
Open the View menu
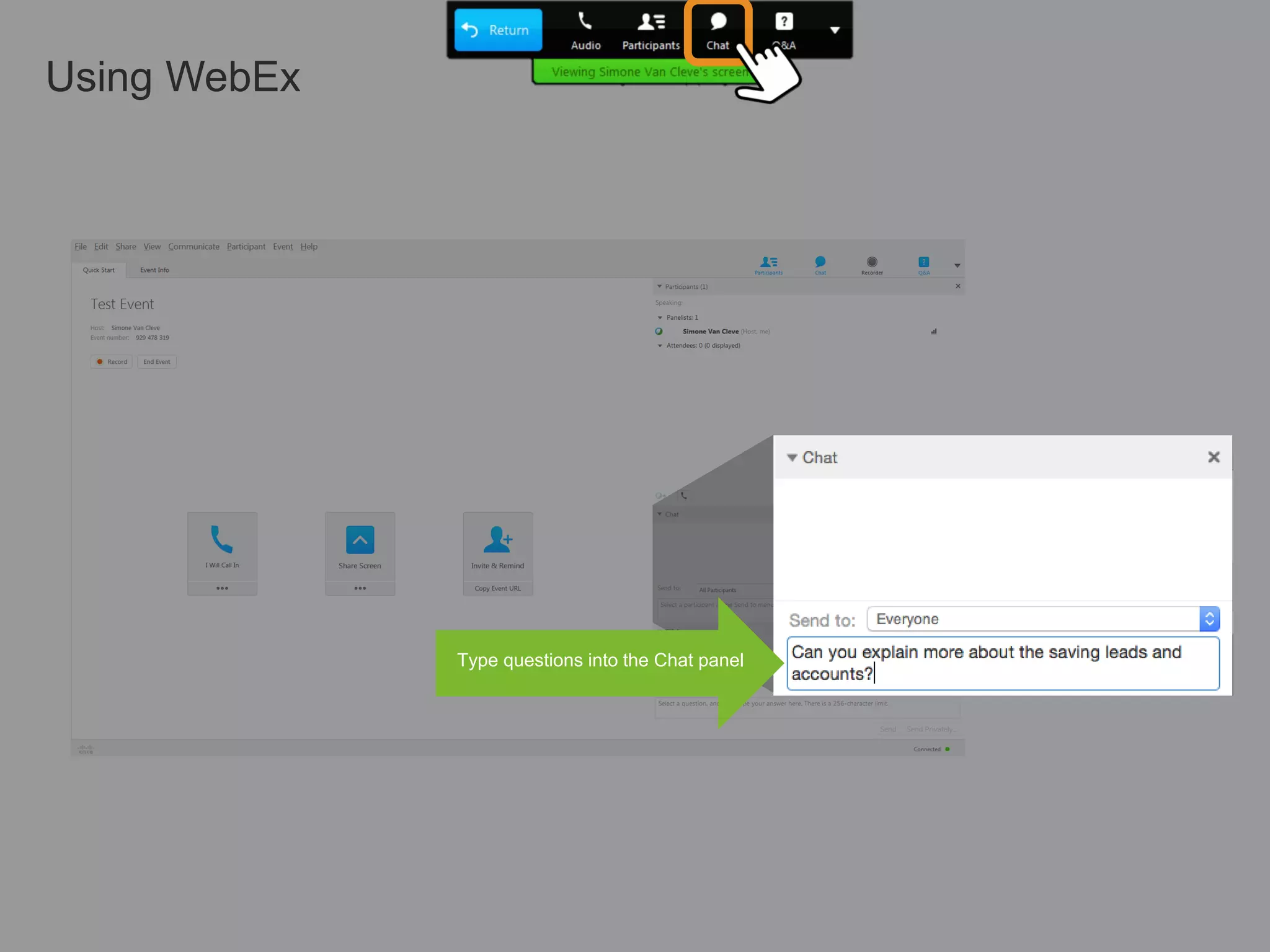click(x=152, y=247)
